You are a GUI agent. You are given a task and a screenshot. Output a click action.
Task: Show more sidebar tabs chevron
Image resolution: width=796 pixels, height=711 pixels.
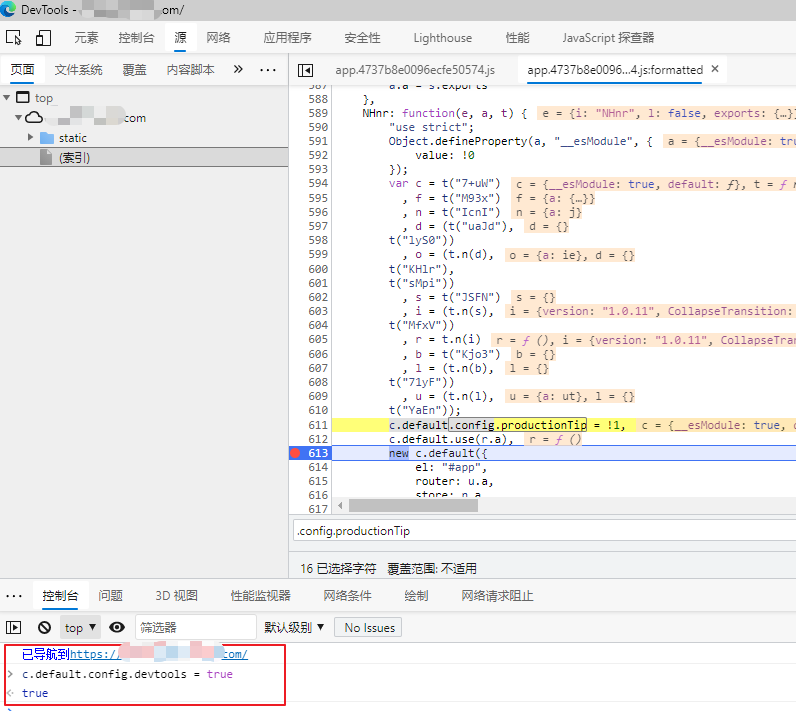coord(238,69)
